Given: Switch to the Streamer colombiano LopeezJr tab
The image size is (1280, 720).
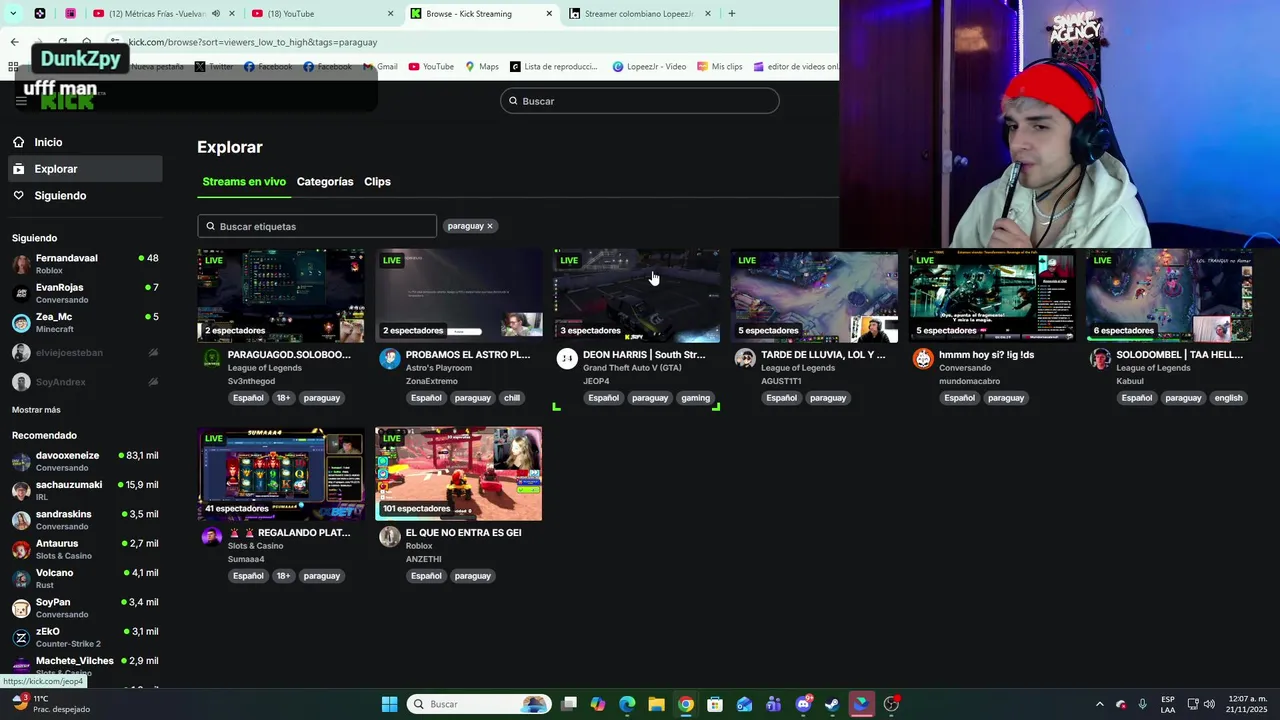Looking at the screenshot, I should click(x=640, y=14).
